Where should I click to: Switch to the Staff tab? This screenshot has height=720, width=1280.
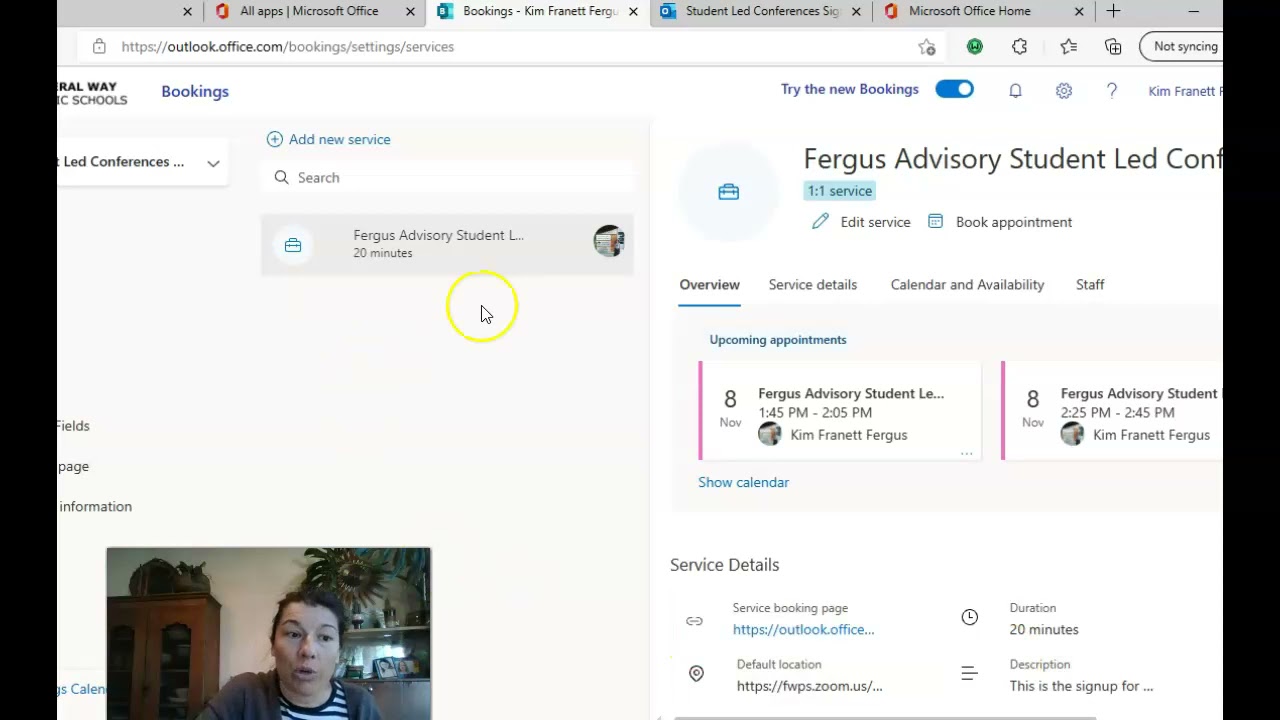click(1090, 285)
